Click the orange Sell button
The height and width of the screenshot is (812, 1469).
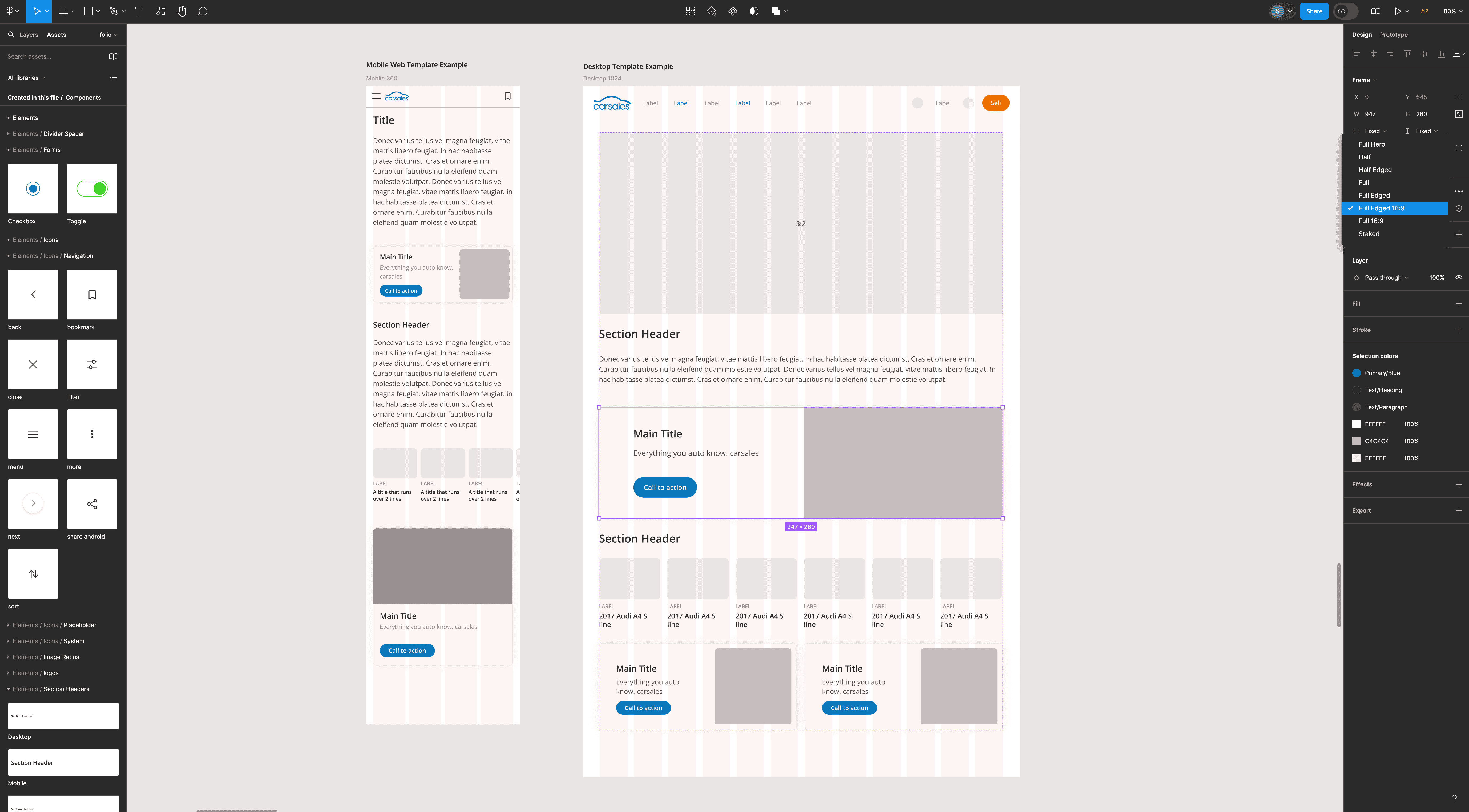996,103
